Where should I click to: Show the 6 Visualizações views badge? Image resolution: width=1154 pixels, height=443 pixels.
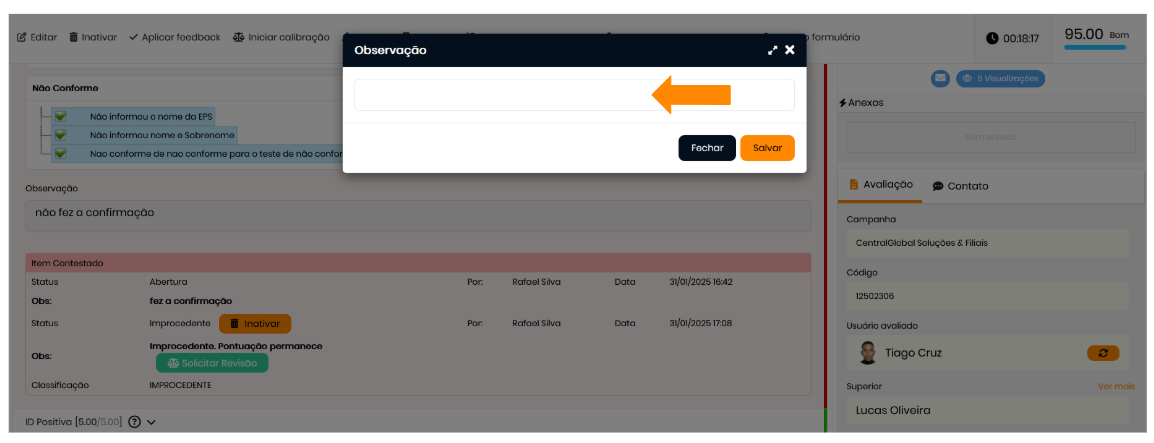1000,78
